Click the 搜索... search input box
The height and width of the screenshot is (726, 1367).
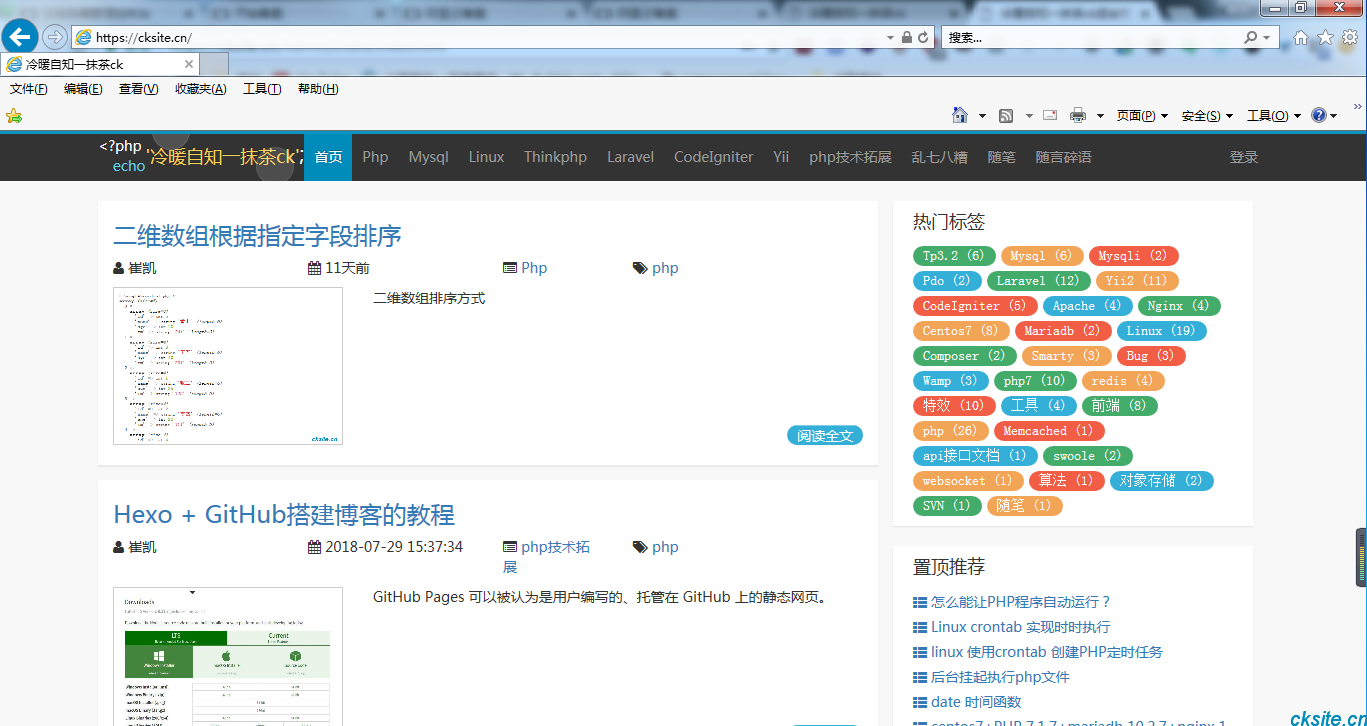pos(1092,37)
